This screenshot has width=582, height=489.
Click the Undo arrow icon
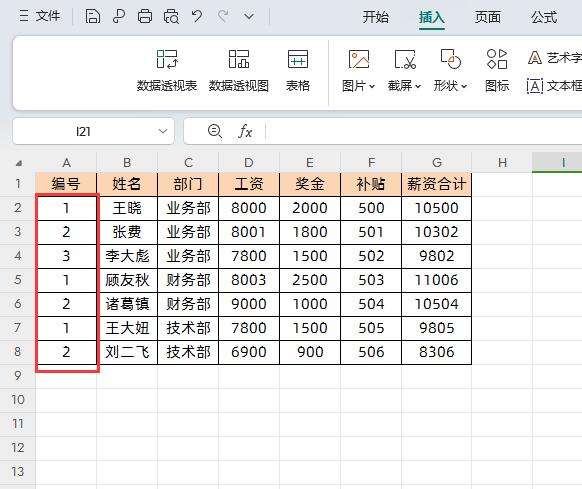[x=197, y=16]
